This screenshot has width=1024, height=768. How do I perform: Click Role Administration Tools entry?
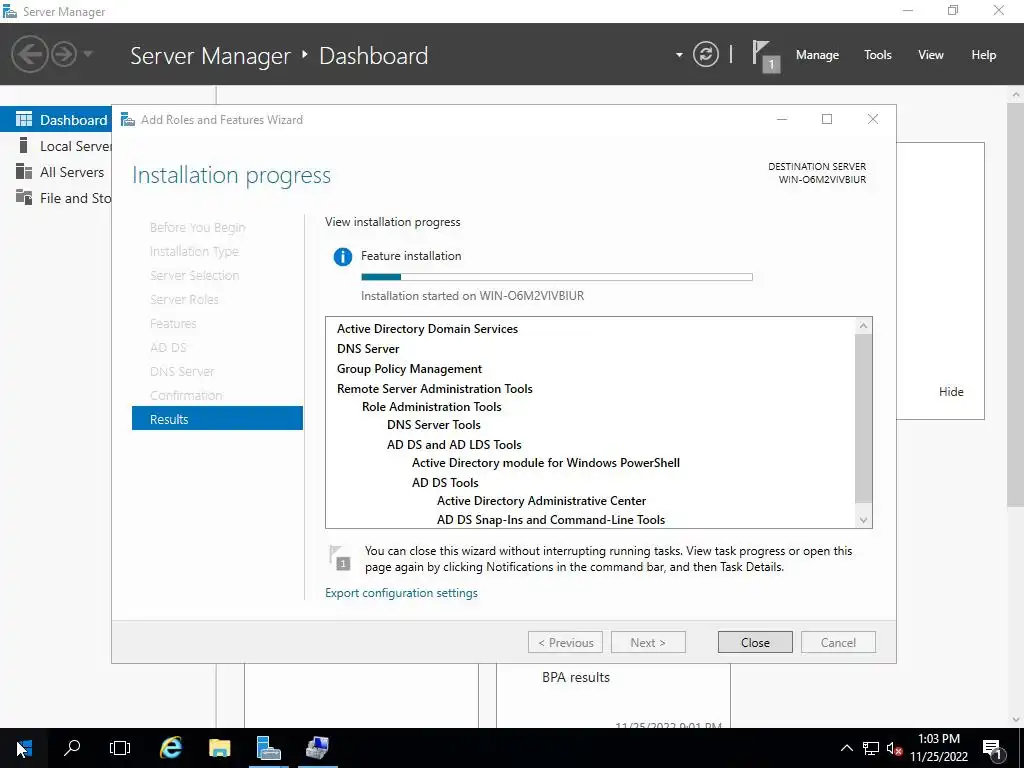click(431, 407)
